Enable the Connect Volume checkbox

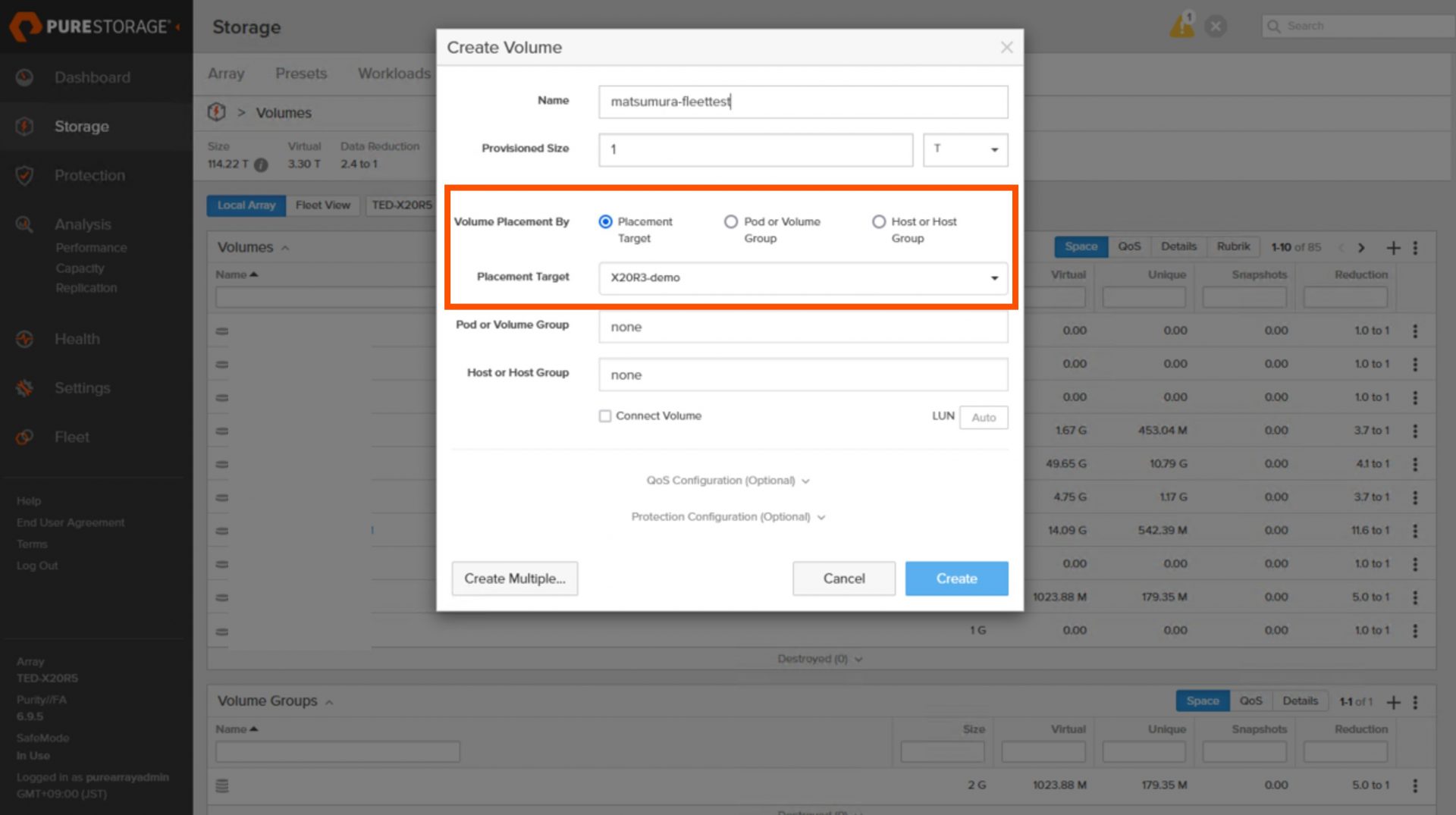(x=605, y=416)
